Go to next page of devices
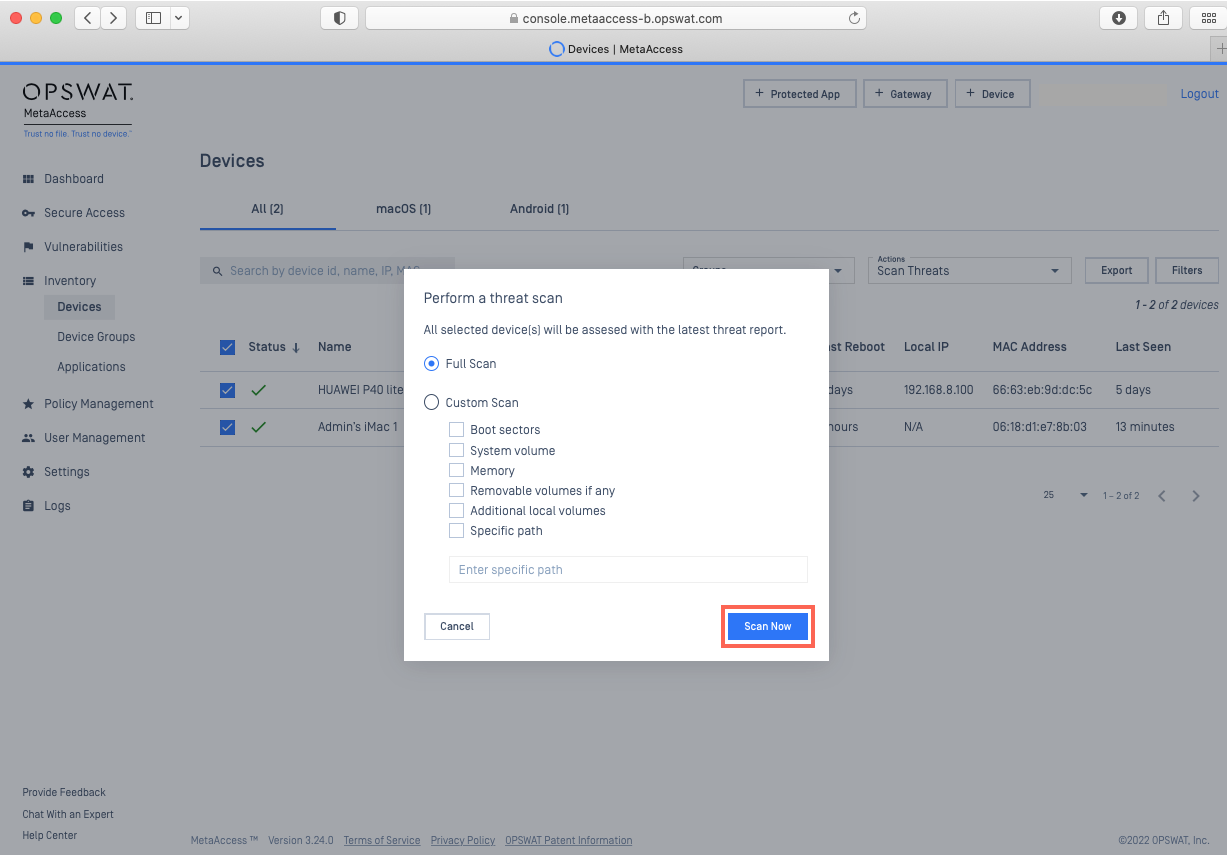1227x855 pixels. [x=1196, y=496]
